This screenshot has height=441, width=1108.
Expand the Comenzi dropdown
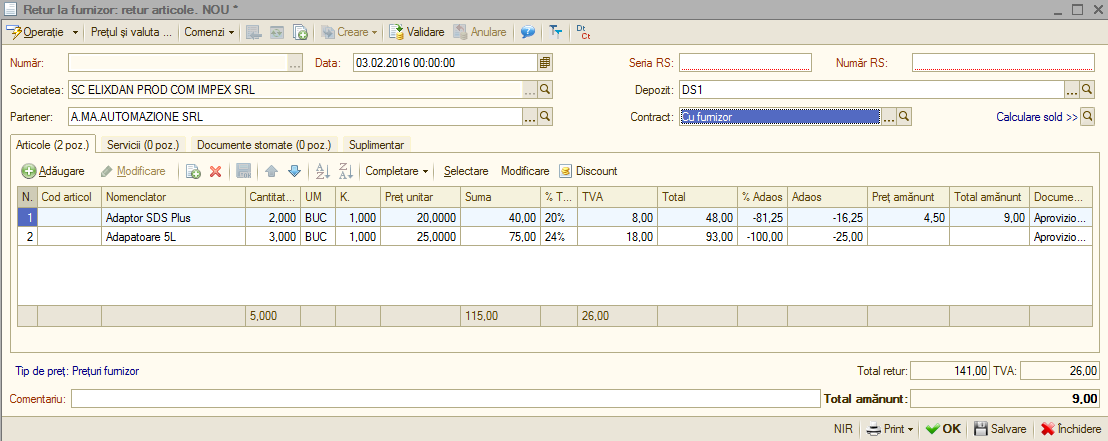click(209, 32)
